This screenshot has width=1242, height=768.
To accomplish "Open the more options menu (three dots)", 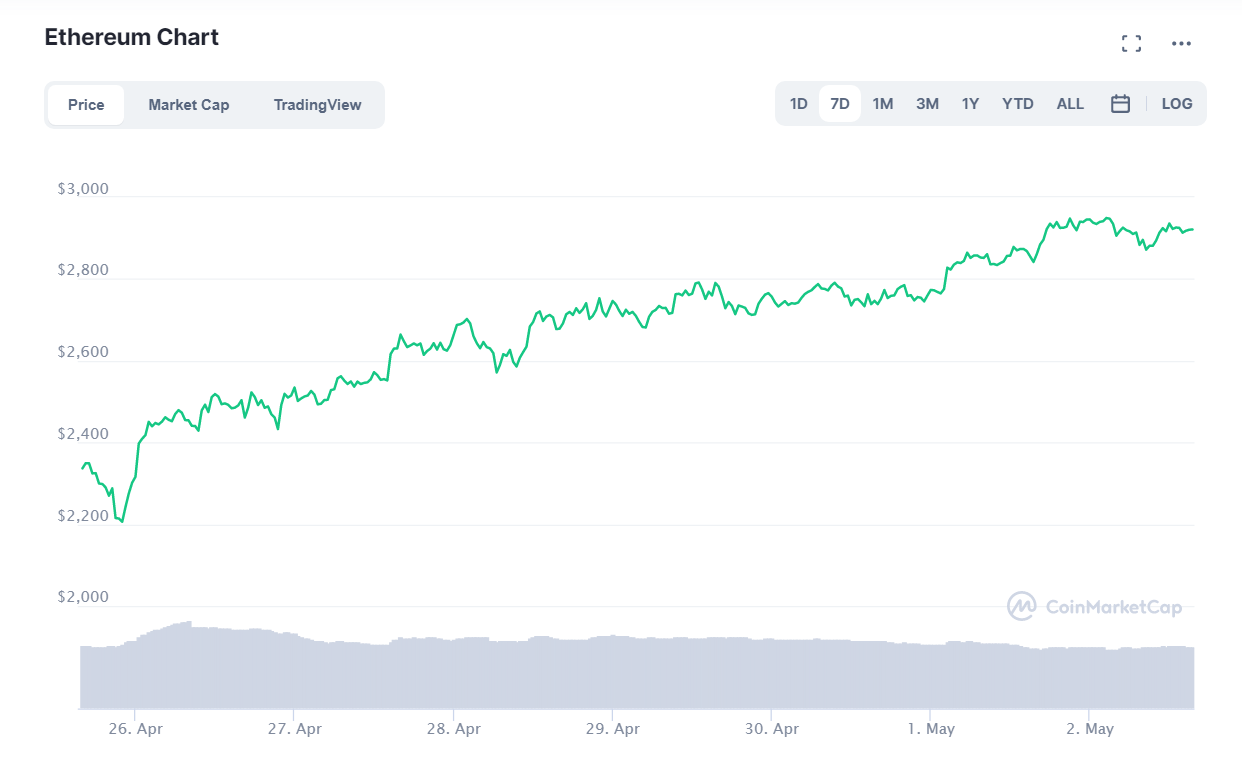I will tap(1181, 43).
